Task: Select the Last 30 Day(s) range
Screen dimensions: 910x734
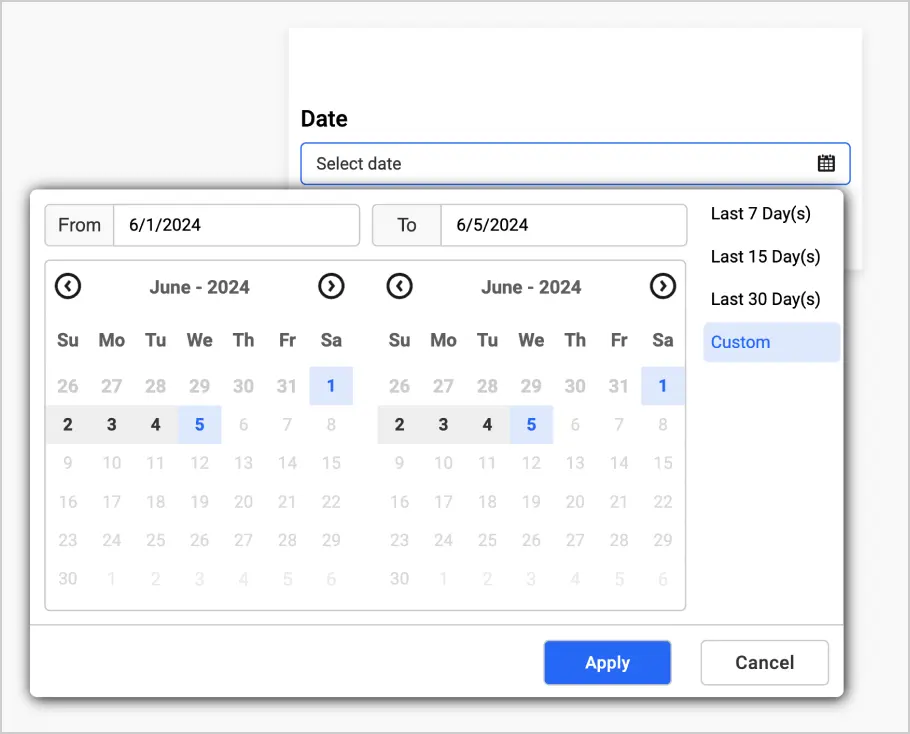Action: 765,299
